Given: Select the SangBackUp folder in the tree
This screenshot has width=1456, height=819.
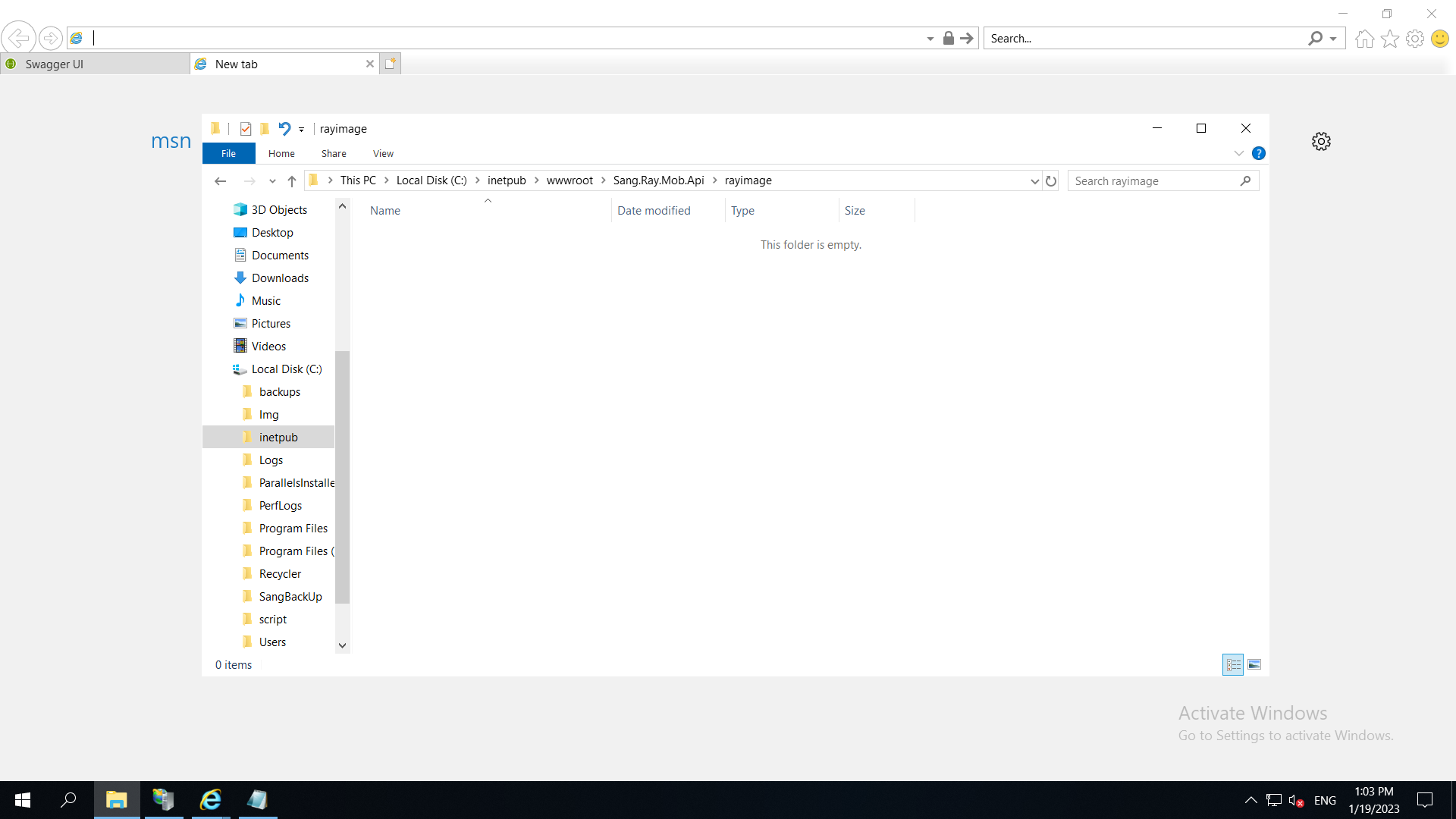Looking at the screenshot, I should (290, 597).
